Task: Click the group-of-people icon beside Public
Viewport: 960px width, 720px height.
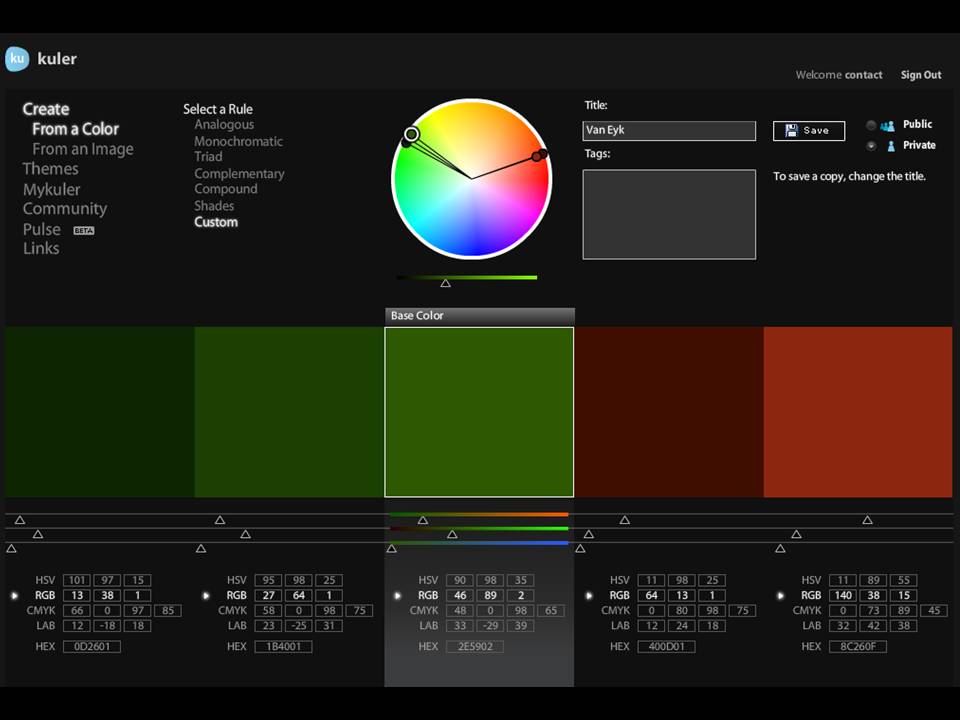Action: tap(887, 126)
